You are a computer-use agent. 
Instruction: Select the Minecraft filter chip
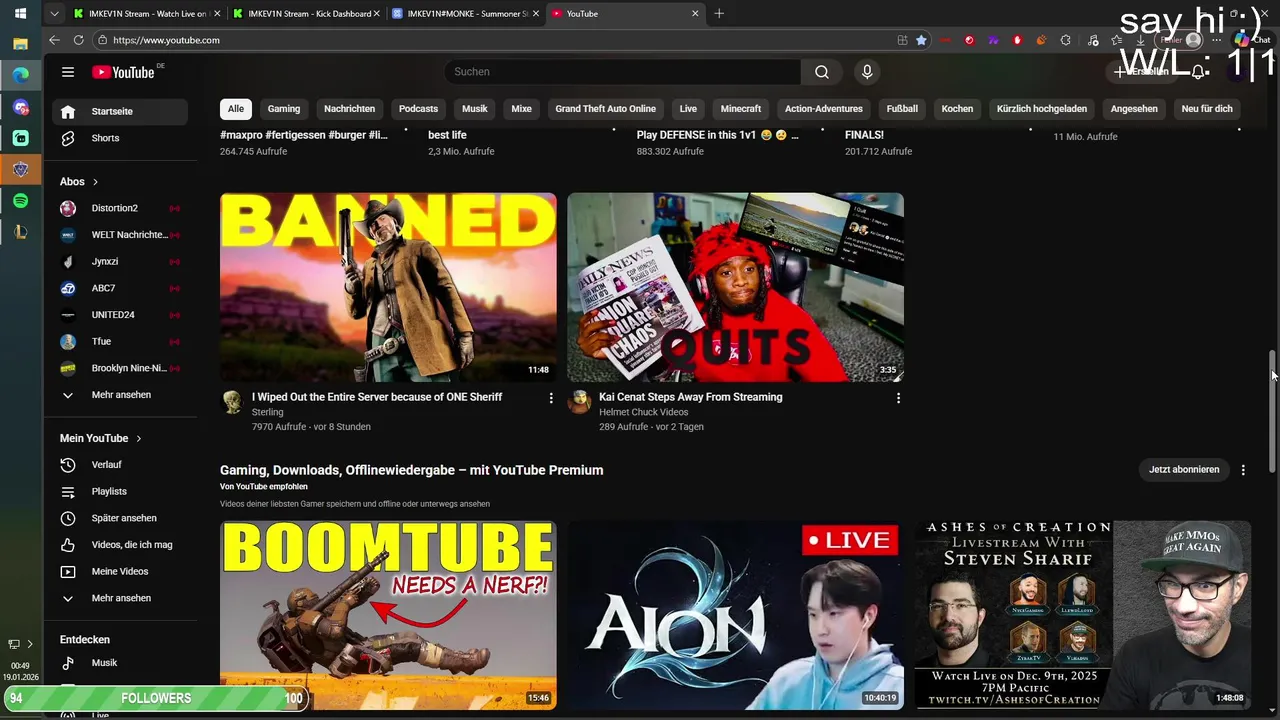click(x=741, y=109)
